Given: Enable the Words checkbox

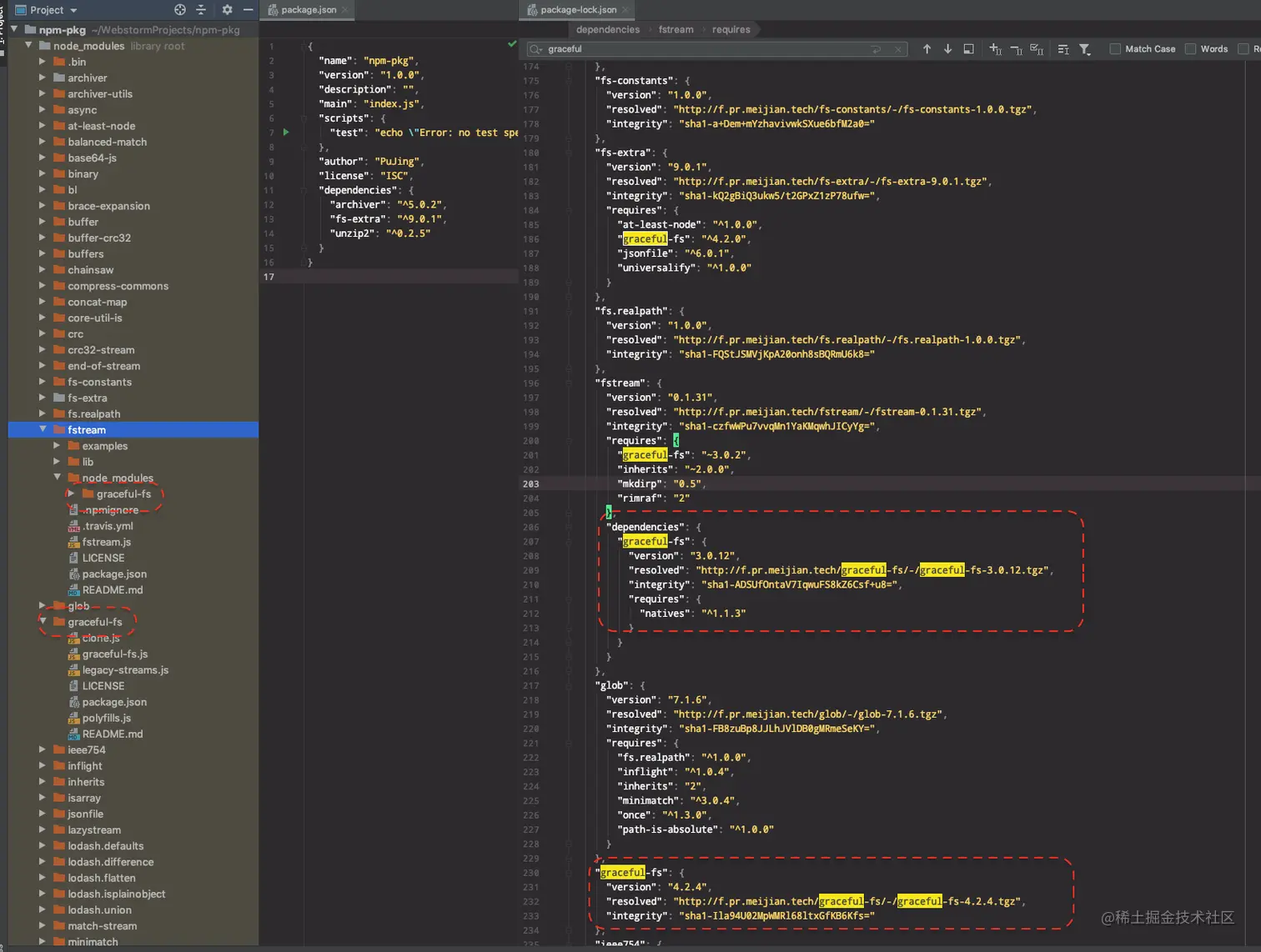Looking at the screenshot, I should 1190,49.
